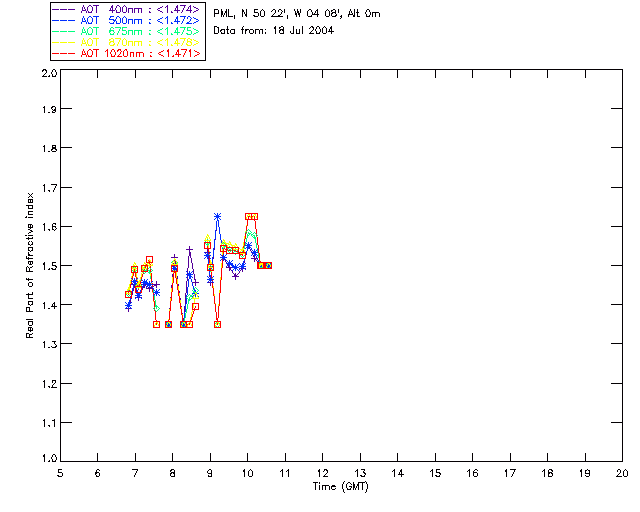The height and width of the screenshot is (512, 640).
Task: Click the AOT 1020nm legend entry text
Action: 140,53
